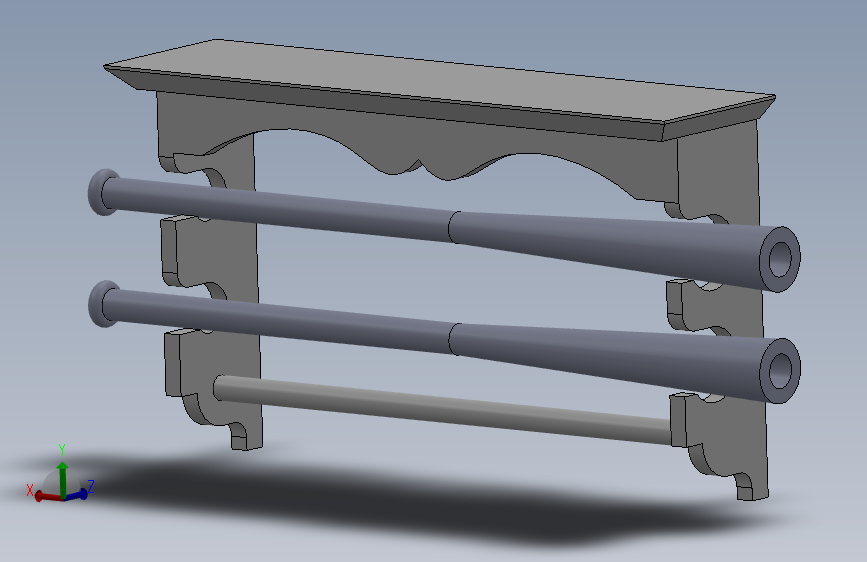Click the knob end of the upper bat
The image size is (867, 562).
[x=103, y=192]
